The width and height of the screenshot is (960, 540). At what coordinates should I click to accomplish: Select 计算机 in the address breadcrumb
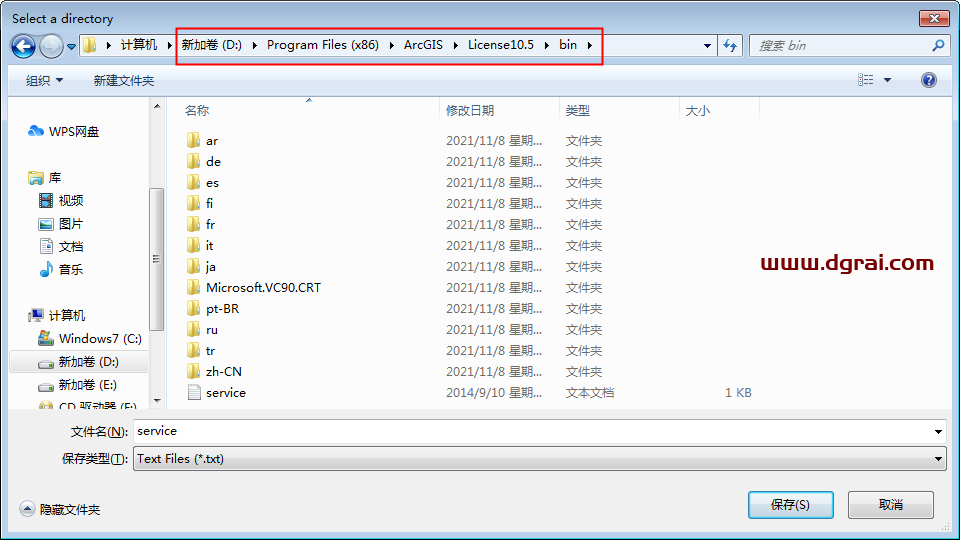[138, 45]
